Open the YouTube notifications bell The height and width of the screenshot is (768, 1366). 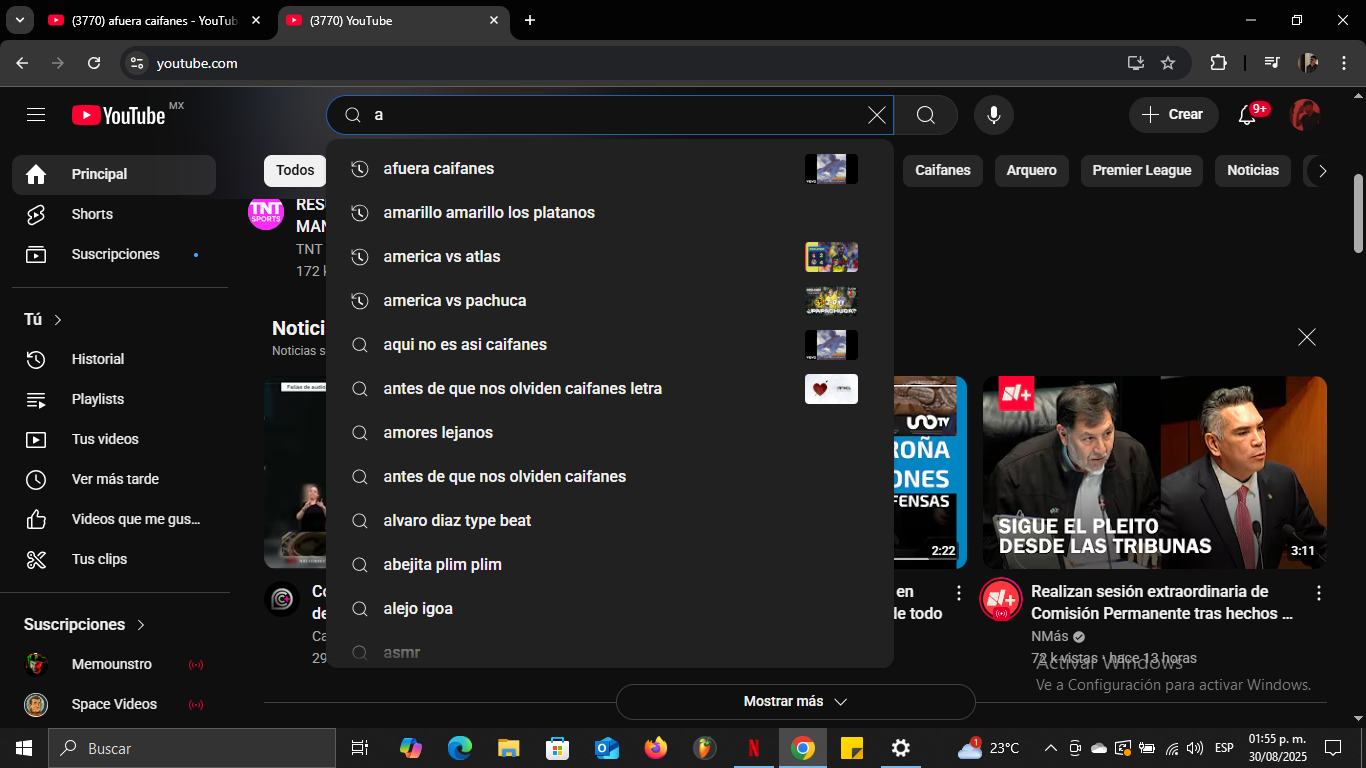(x=1247, y=115)
